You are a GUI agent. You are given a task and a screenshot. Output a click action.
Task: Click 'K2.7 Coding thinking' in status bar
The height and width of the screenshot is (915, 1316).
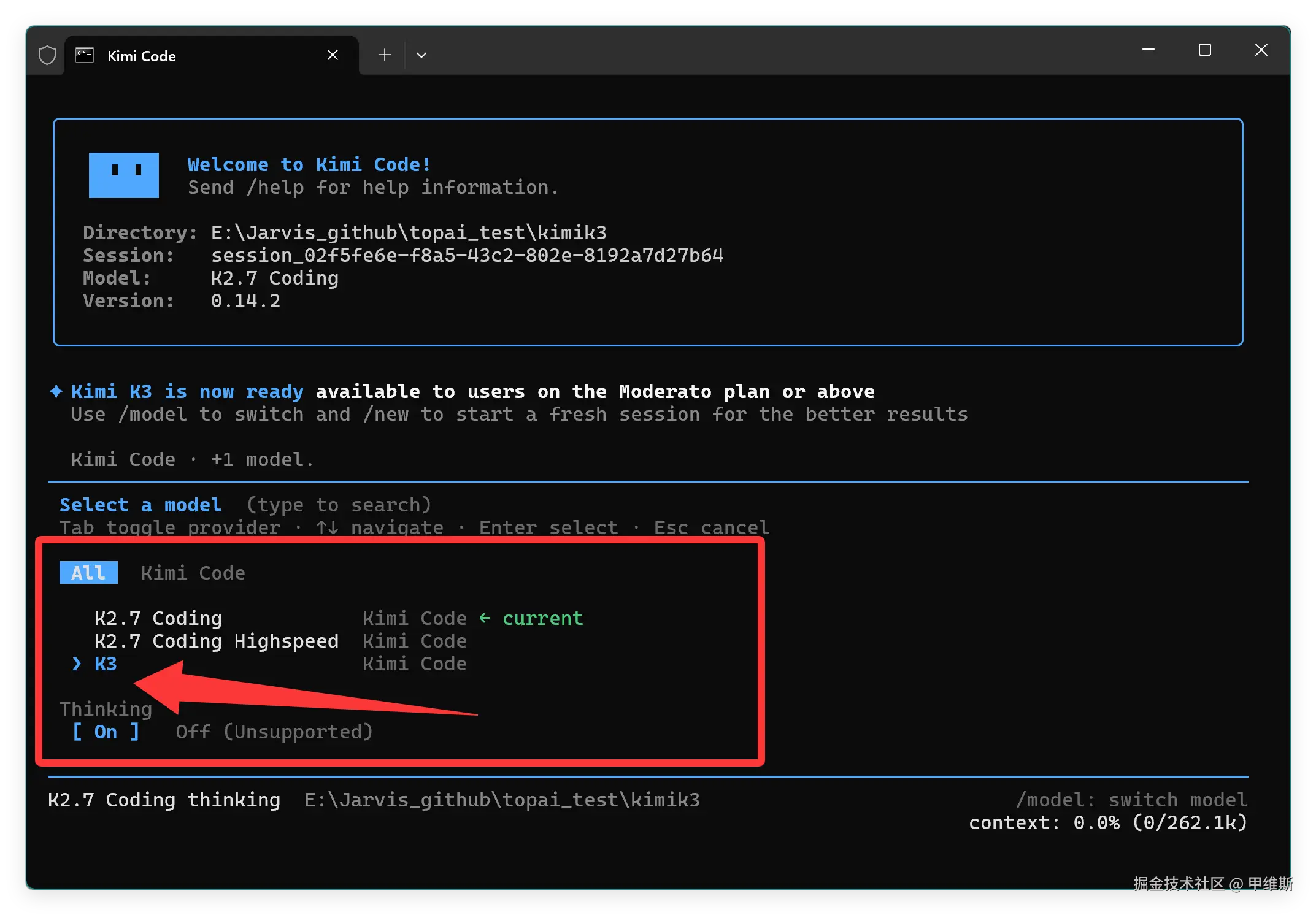pos(164,800)
